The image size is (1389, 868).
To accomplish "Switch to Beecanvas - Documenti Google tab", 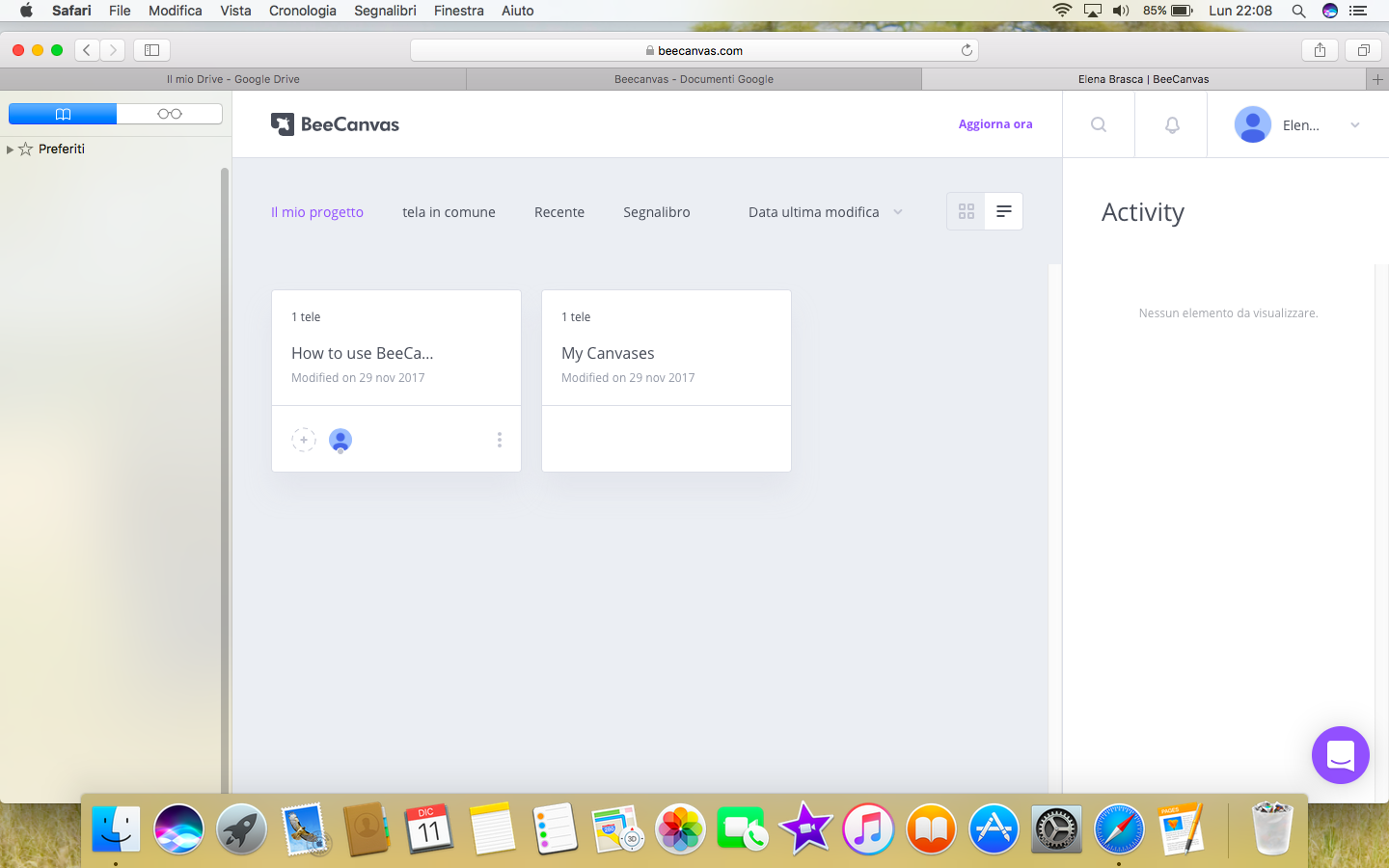I will click(694, 79).
